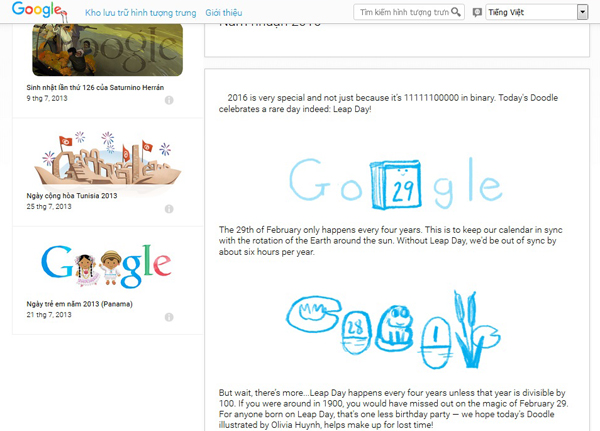Open the Saturnino Herrán doodle thumbnail
The image size is (600, 431).
tap(108, 50)
